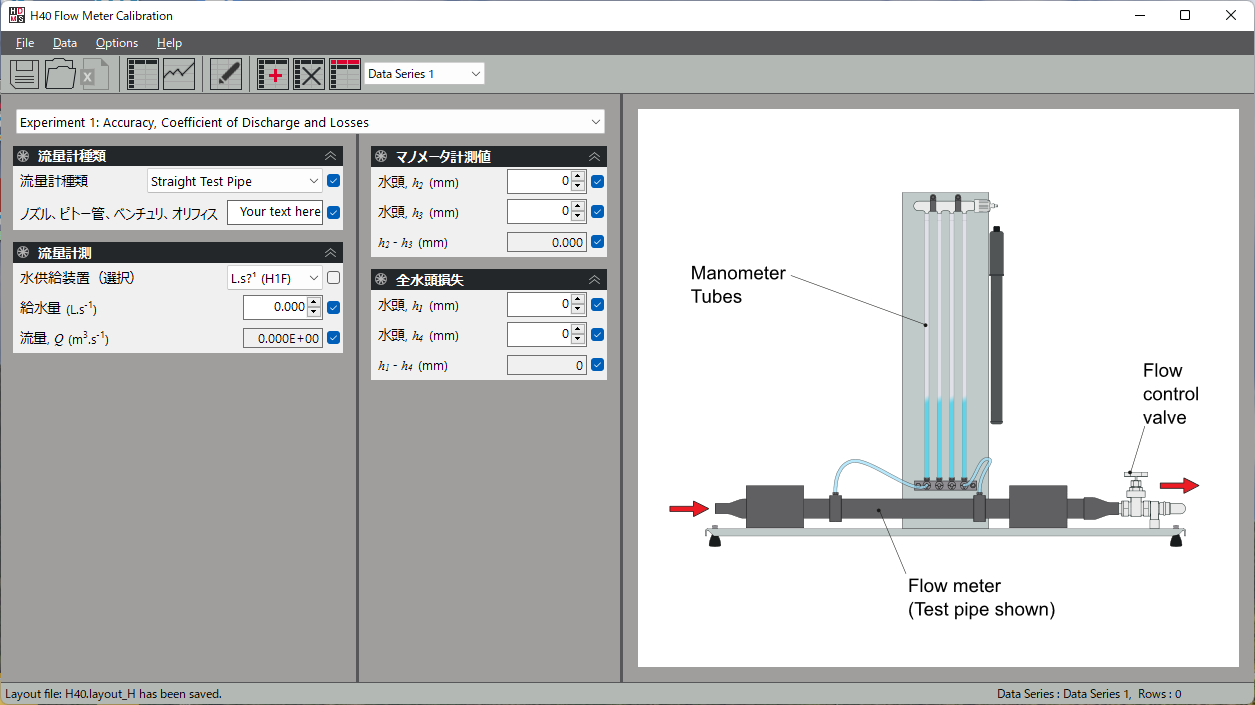The width and height of the screenshot is (1255, 705).
Task: Click the 'Your text here' input field
Action: tap(275, 212)
